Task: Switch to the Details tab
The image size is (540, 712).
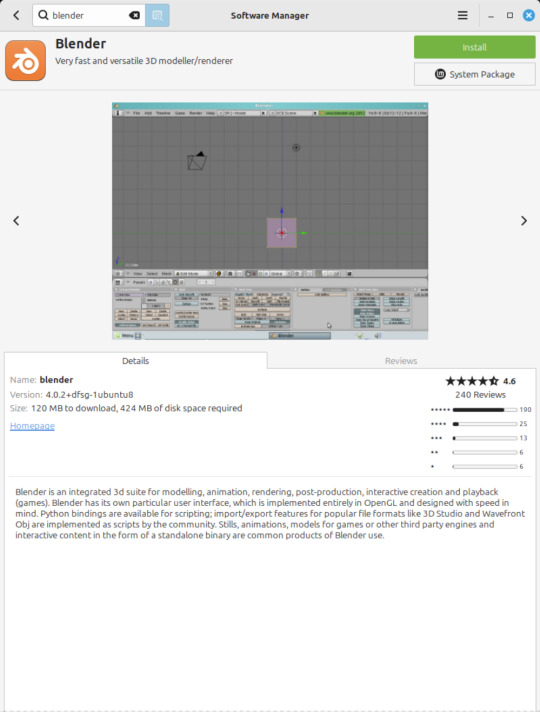Action: point(135,361)
